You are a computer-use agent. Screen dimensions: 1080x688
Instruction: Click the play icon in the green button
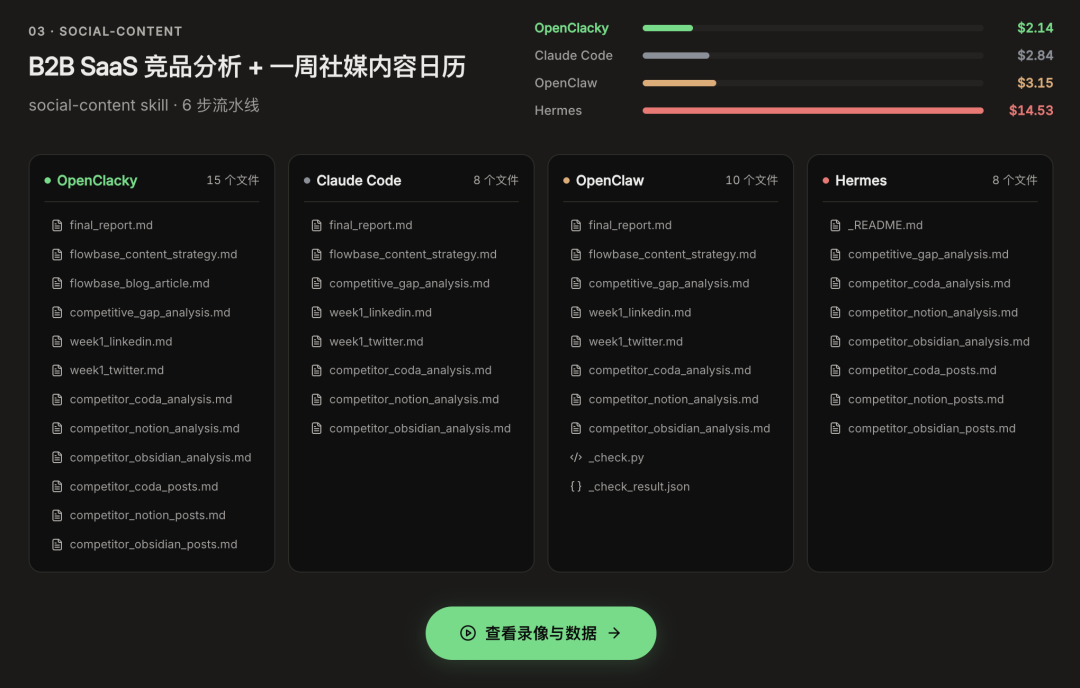[x=468, y=633]
